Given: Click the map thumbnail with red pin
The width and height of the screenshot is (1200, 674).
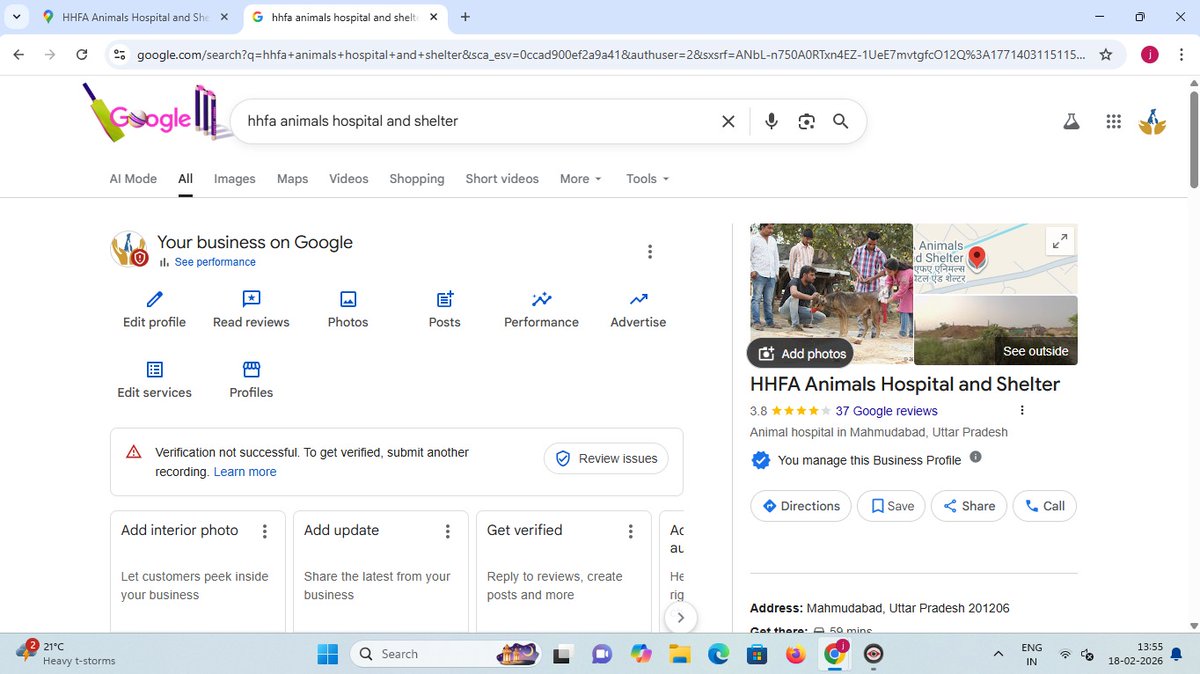Looking at the screenshot, I should pos(996,258).
